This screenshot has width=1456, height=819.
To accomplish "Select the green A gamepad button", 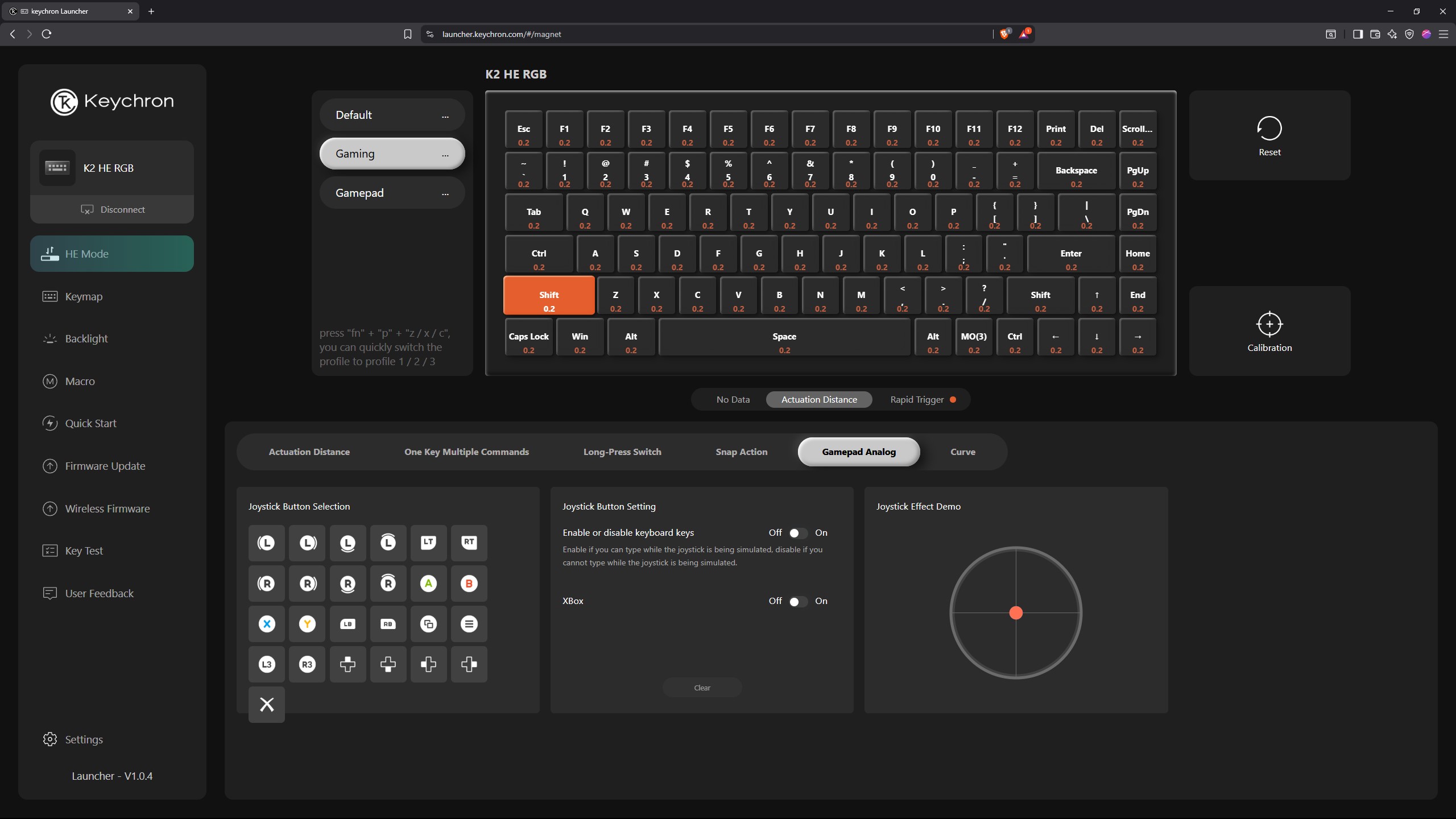I will click(428, 583).
